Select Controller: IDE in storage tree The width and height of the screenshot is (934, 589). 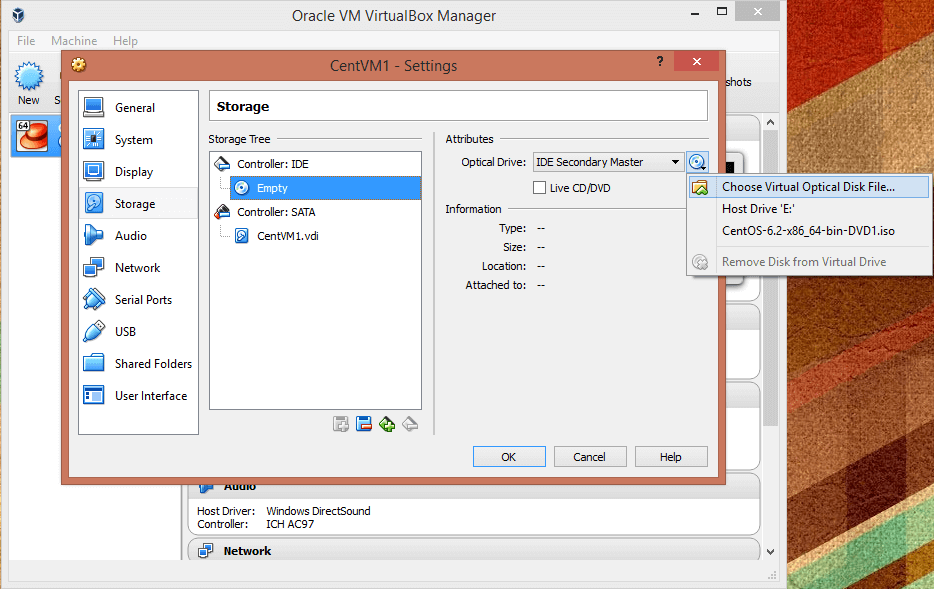coord(272,164)
